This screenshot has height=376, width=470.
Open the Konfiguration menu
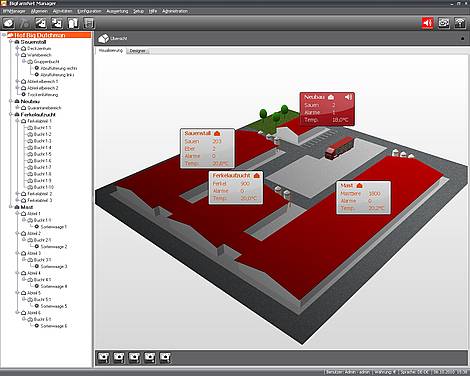coord(89,11)
